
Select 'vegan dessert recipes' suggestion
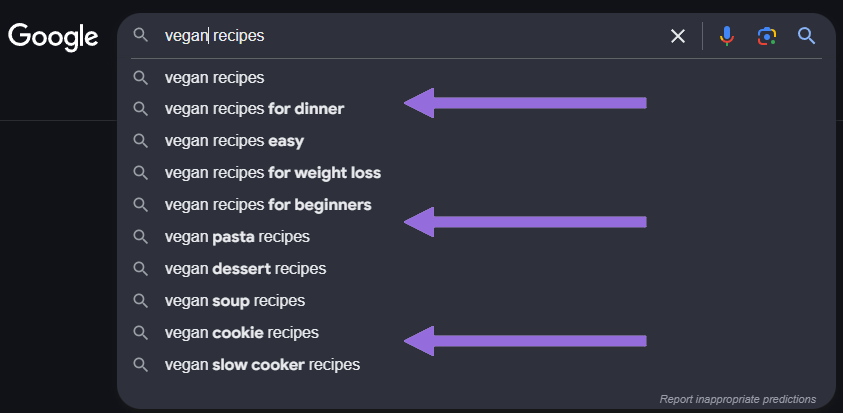476,268
